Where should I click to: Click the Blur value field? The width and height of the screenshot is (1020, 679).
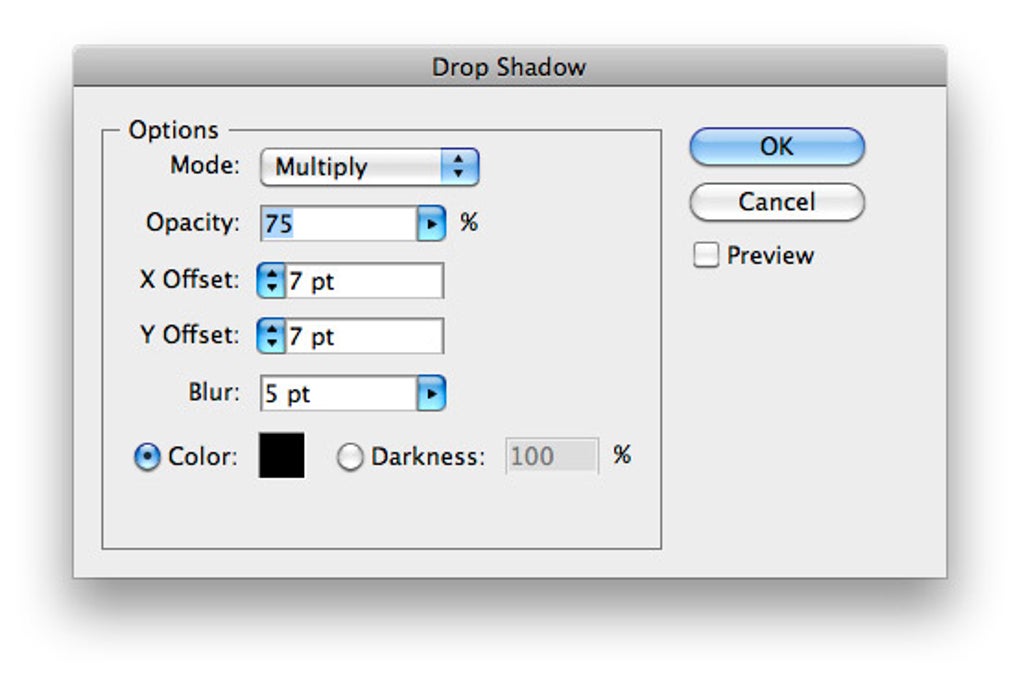[x=338, y=394]
